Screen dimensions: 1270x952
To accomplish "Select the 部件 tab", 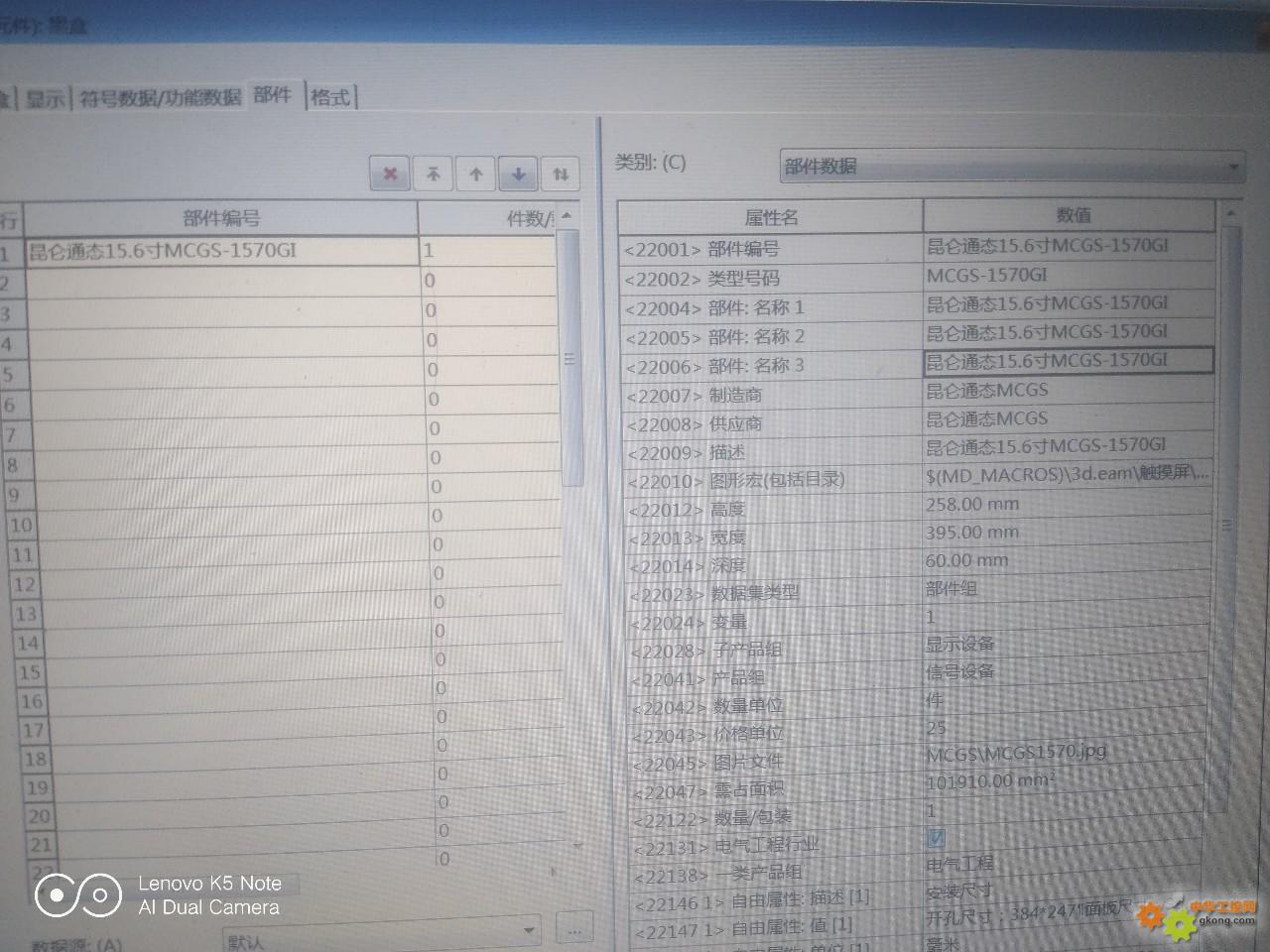I will (x=273, y=94).
